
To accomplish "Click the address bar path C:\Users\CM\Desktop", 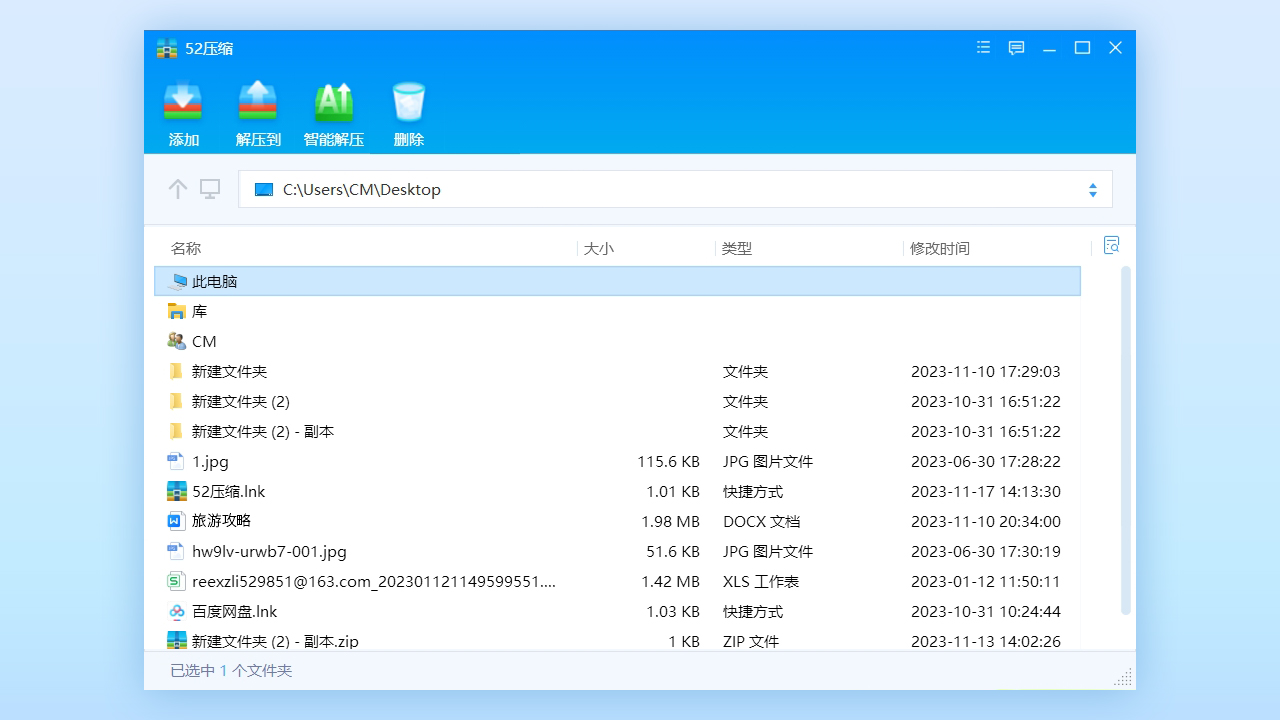I will pos(362,190).
